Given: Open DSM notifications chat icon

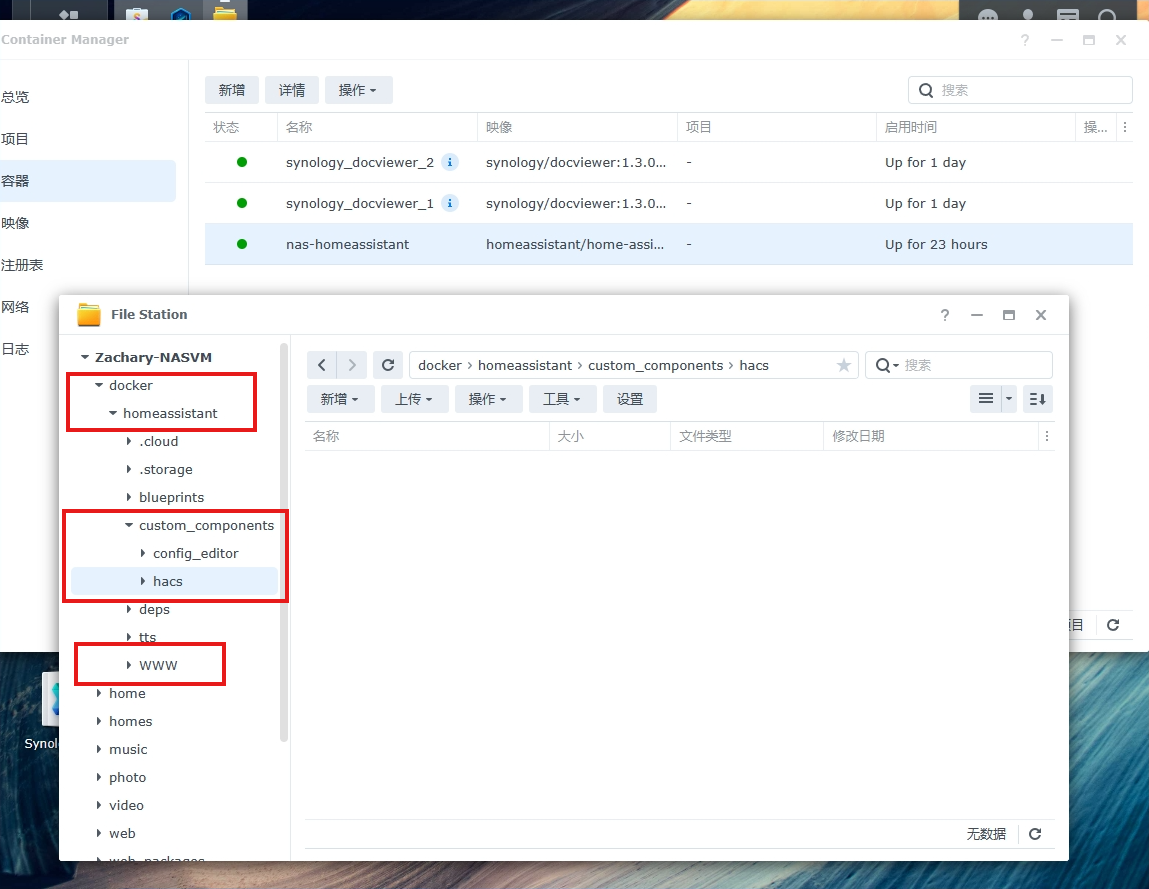Looking at the screenshot, I should pyautogui.click(x=988, y=14).
